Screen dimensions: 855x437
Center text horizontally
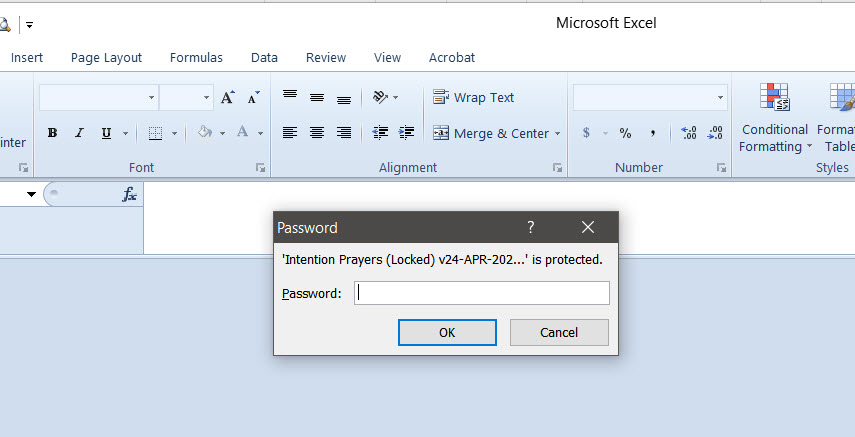pos(317,133)
